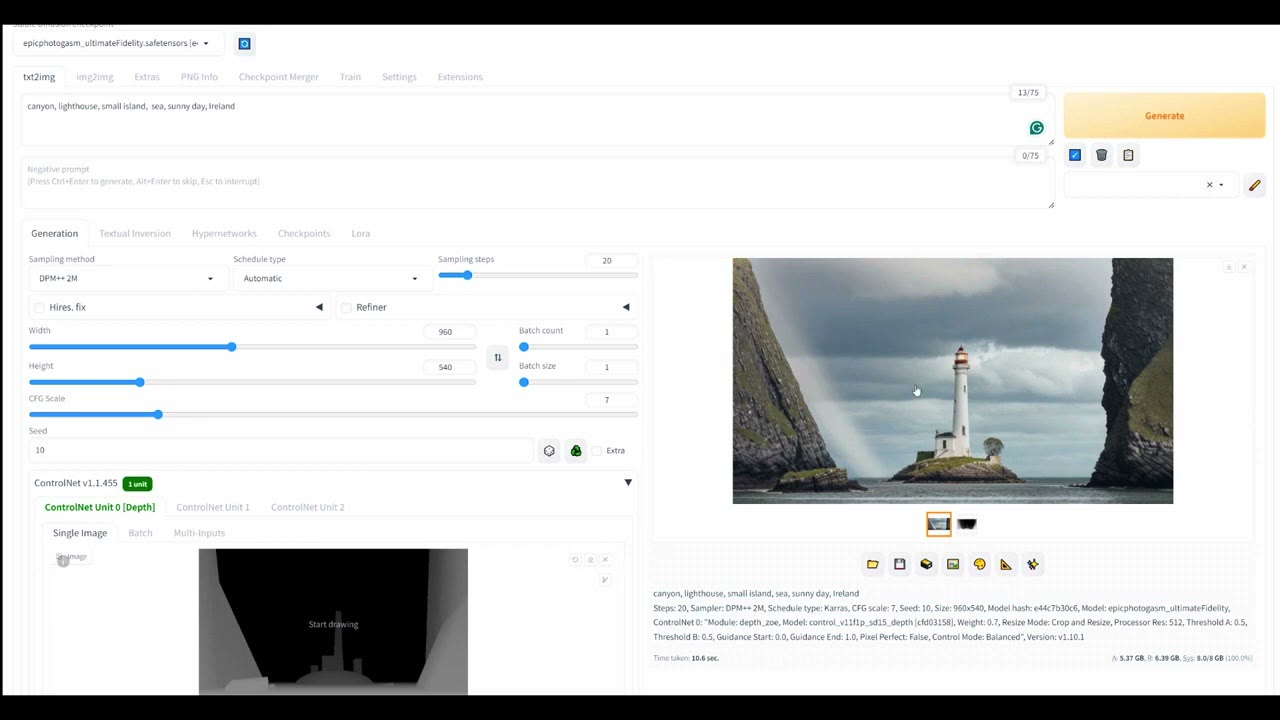
Task: Switch to Textual Inversion tab
Action: [x=135, y=233]
